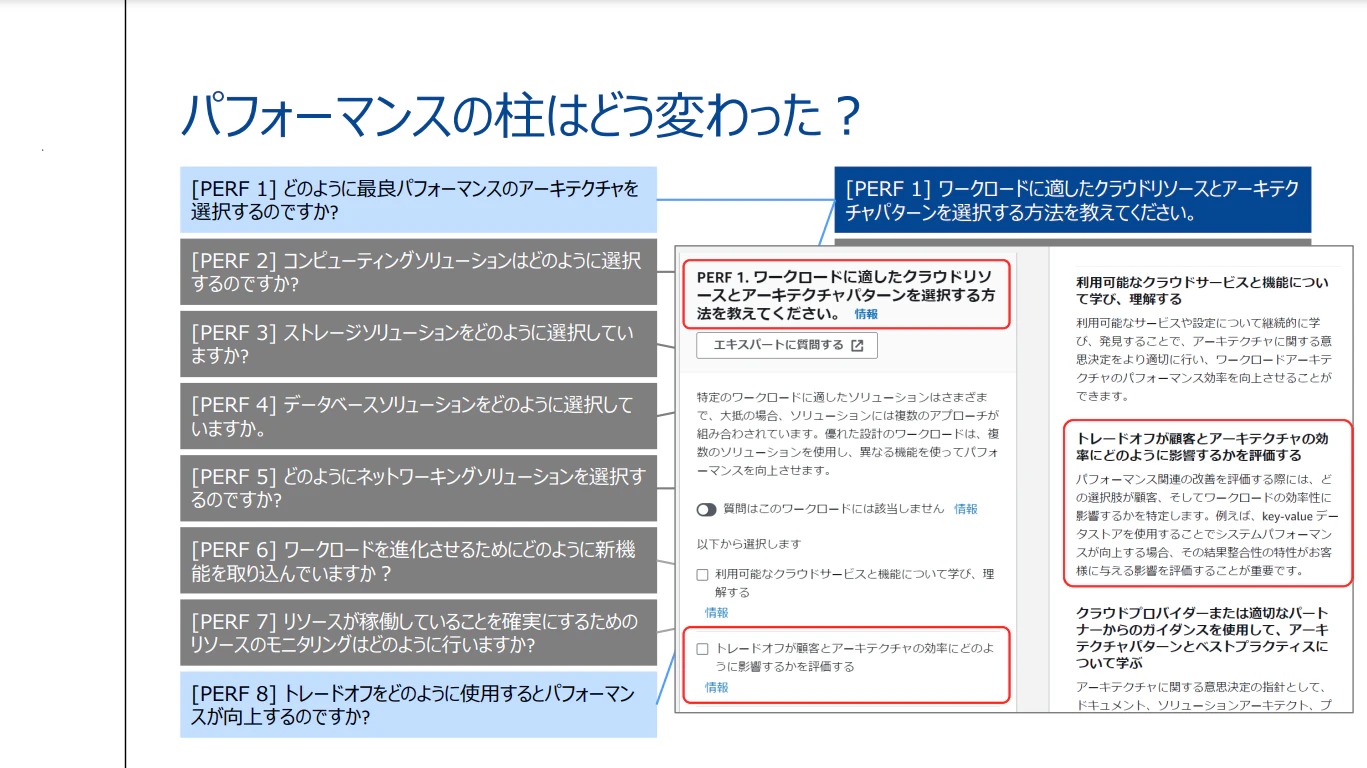This screenshot has width=1367, height=768.
Task: Click paragraph starting パフォーマンス関連の改善を評価する際には
Action: (1205, 524)
